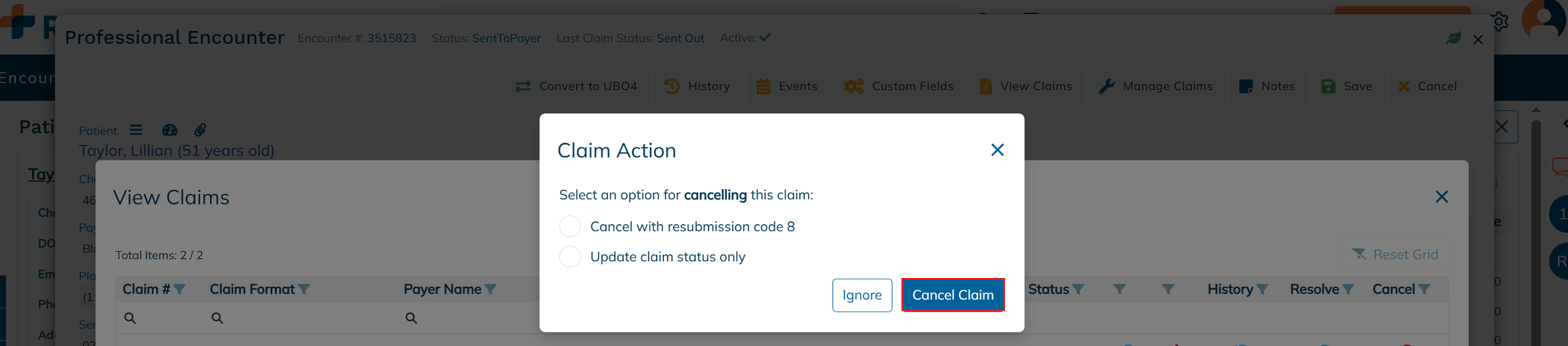Select Update claim status only option
The width and height of the screenshot is (1568, 346).
[x=570, y=256]
